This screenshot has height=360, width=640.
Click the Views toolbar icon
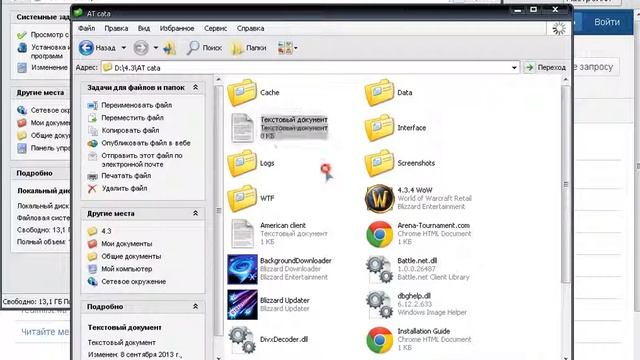(285, 48)
